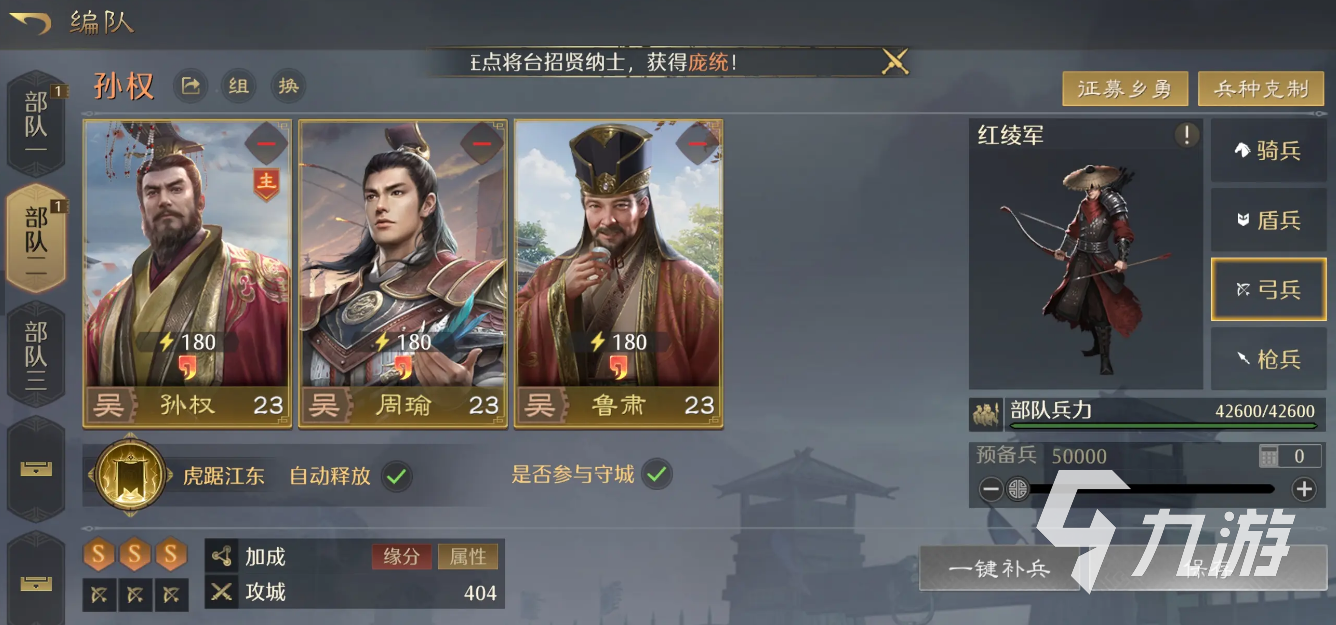This screenshot has width=1336, height=625.
Task: Remove 鲁肃 with the red minus icon
Action: pos(698,144)
